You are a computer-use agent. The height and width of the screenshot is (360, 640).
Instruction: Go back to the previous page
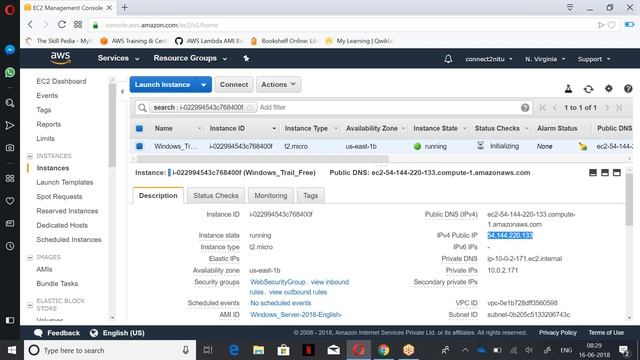[x=30, y=24]
